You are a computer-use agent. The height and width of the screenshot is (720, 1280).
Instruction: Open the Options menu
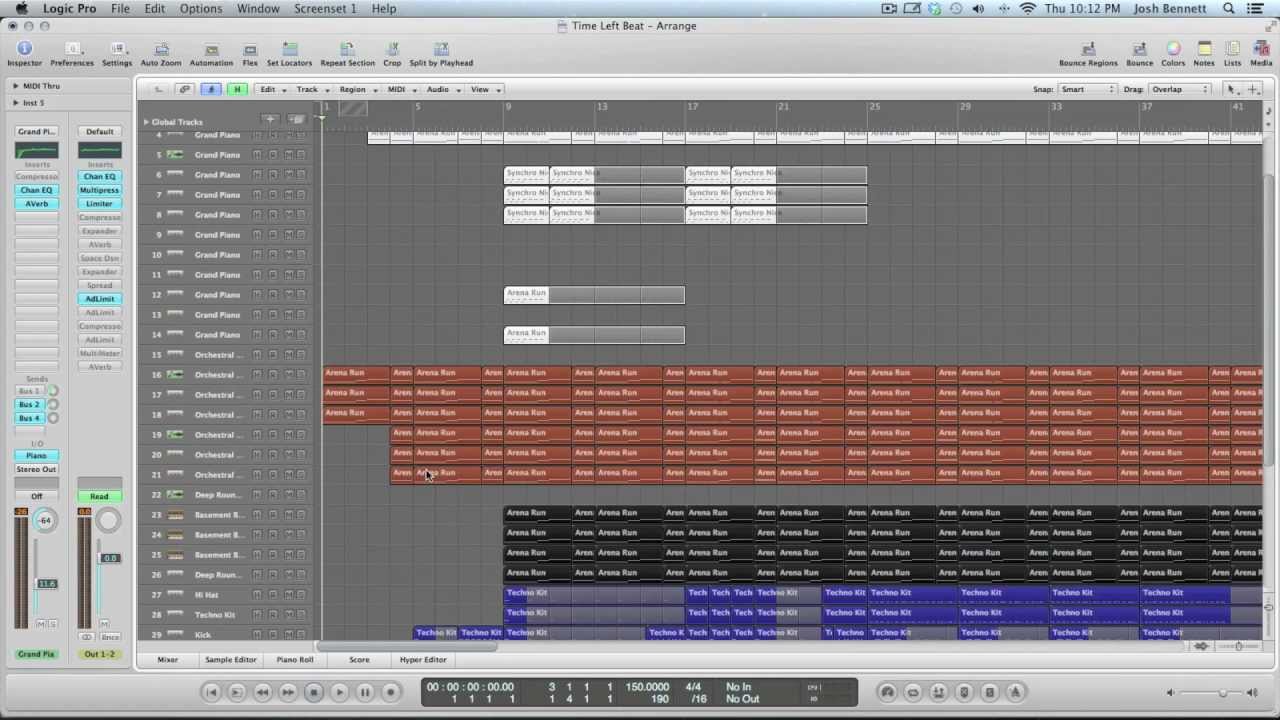tap(201, 8)
